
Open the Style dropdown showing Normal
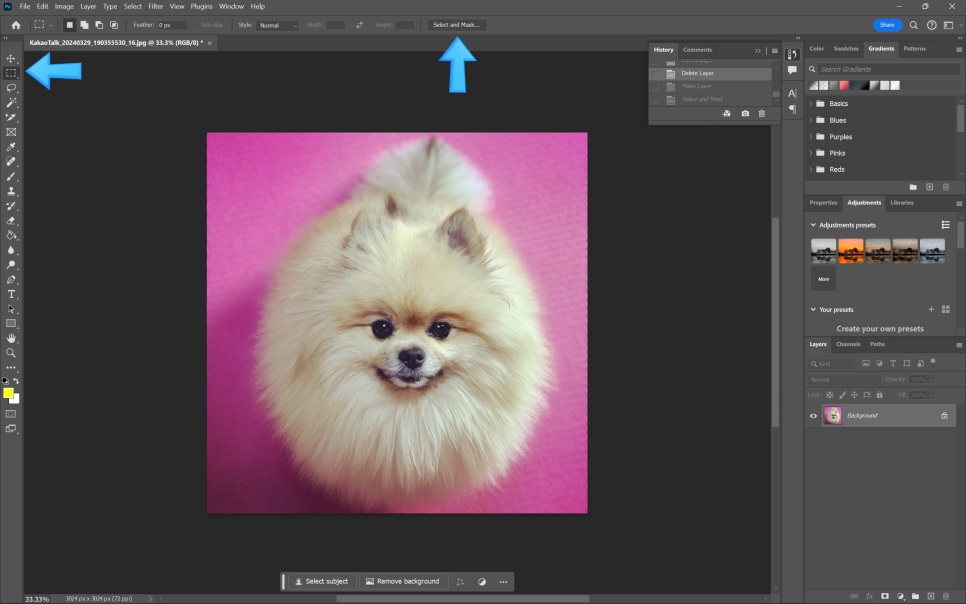(x=278, y=25)
